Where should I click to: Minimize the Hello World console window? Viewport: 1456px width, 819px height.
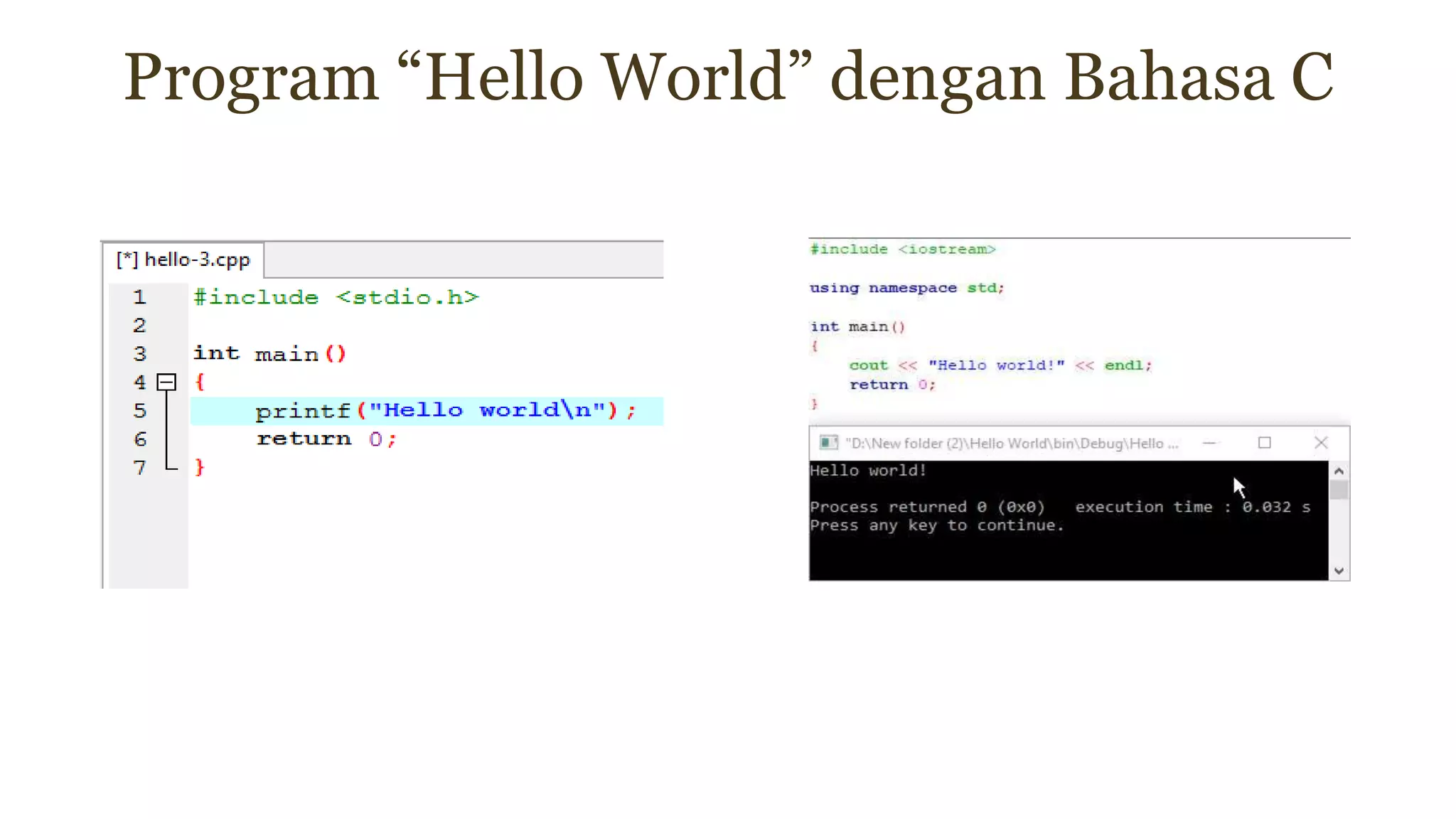point(1209,443)
